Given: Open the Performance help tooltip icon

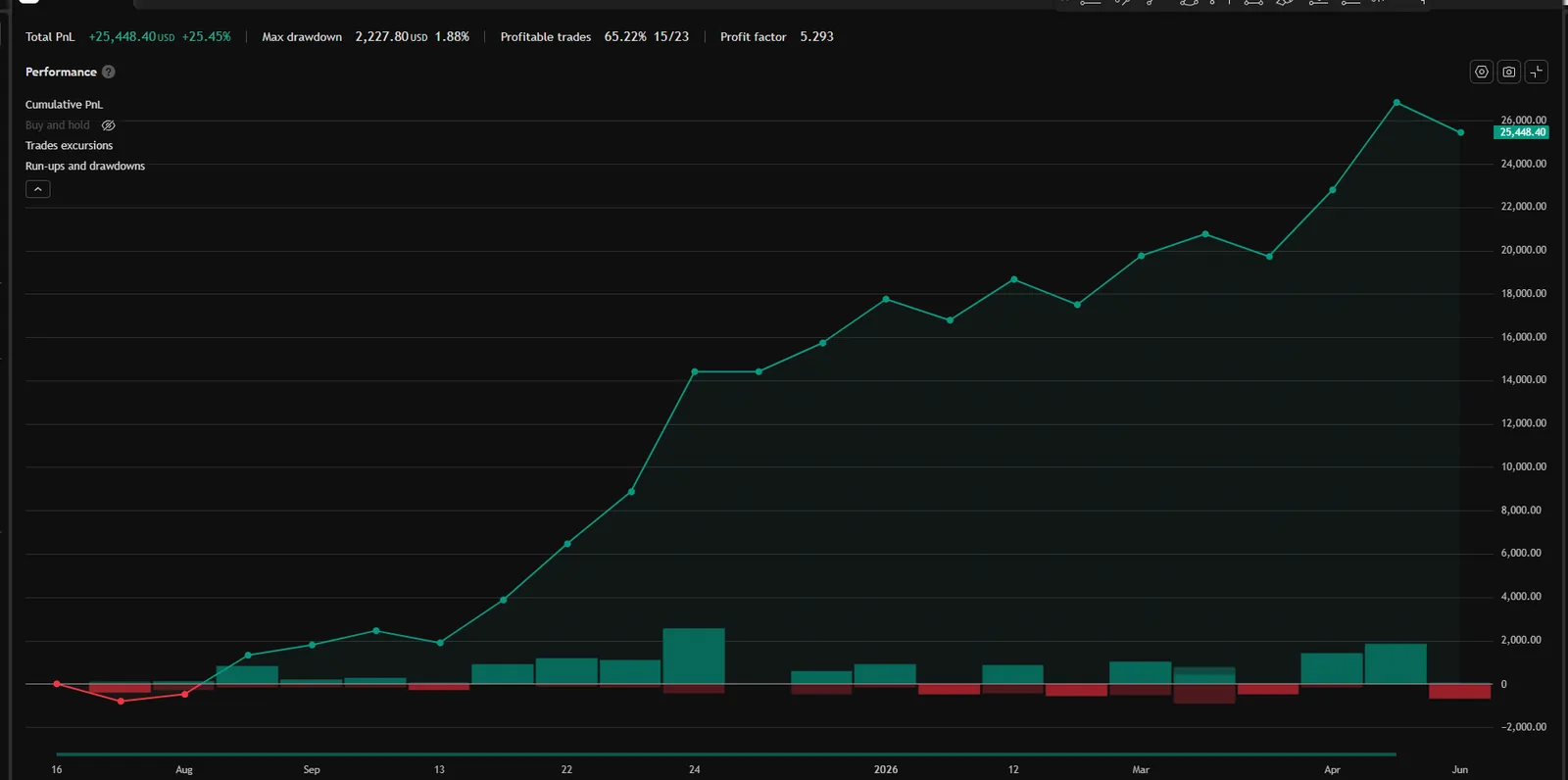Looking at the screenshot, I should coord(109,72).
